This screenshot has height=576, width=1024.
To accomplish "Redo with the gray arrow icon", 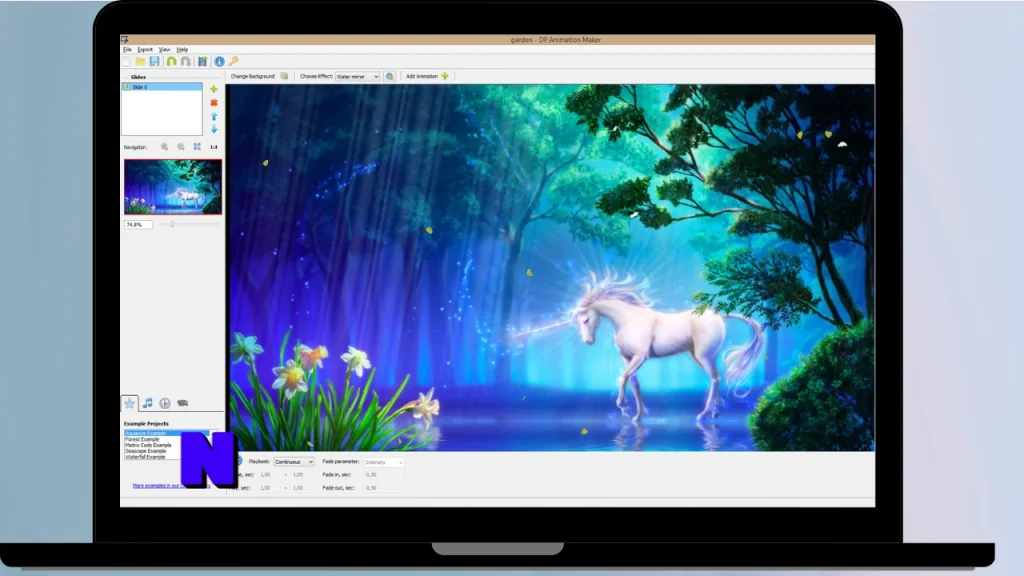I will pyautogui.click(x=186, y=61).
